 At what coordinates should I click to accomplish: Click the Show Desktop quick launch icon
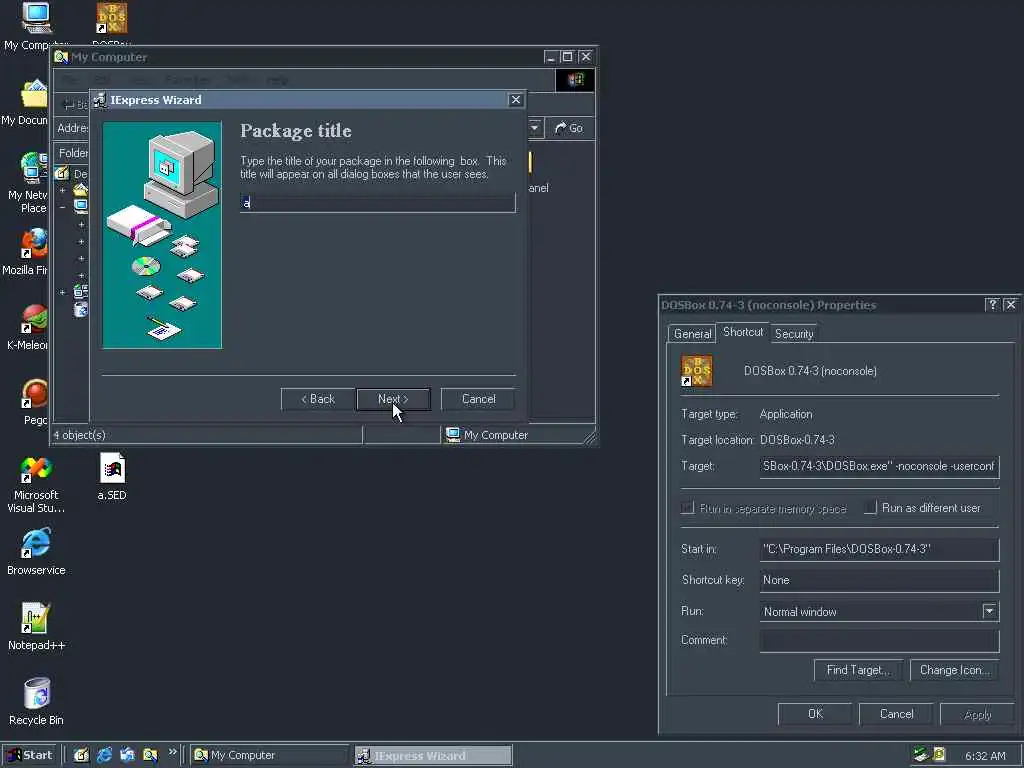coord(81,755)
